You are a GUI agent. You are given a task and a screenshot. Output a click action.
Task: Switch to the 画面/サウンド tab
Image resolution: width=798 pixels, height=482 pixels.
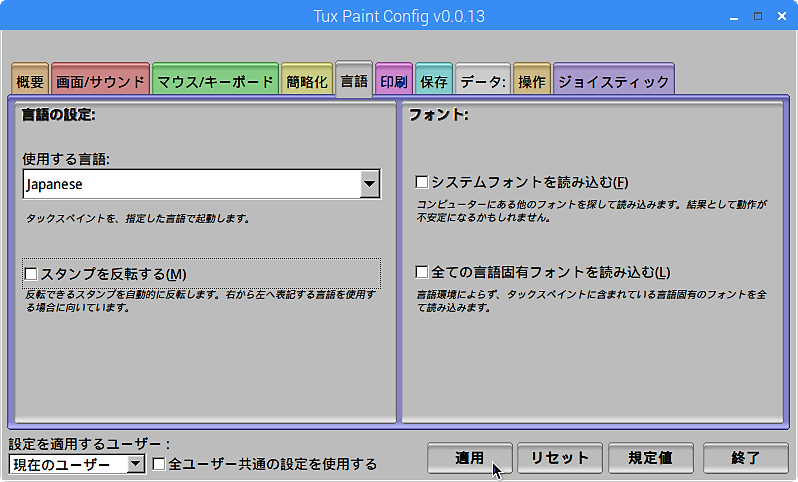point(100,79)
